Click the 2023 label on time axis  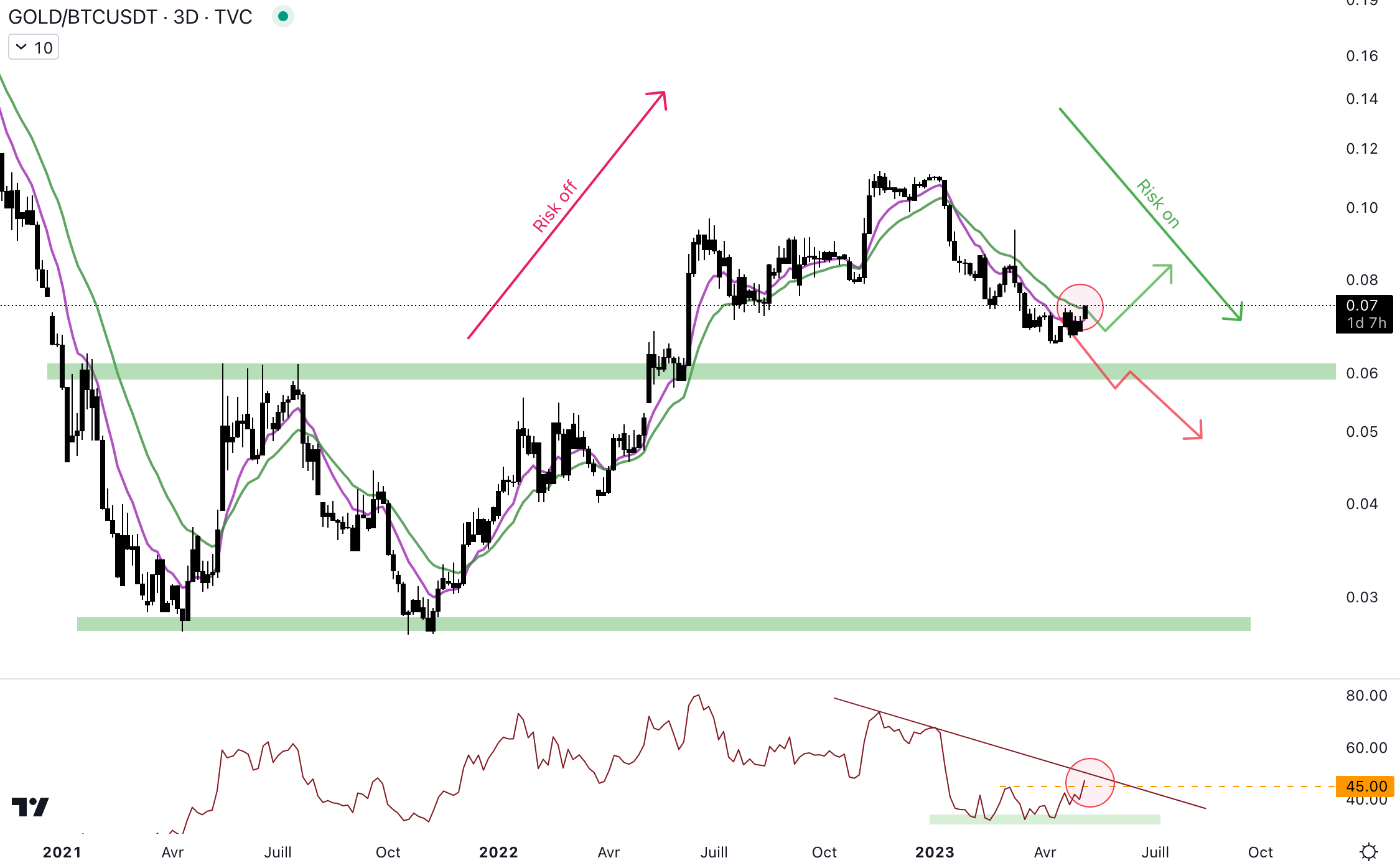tap(935, 852)
